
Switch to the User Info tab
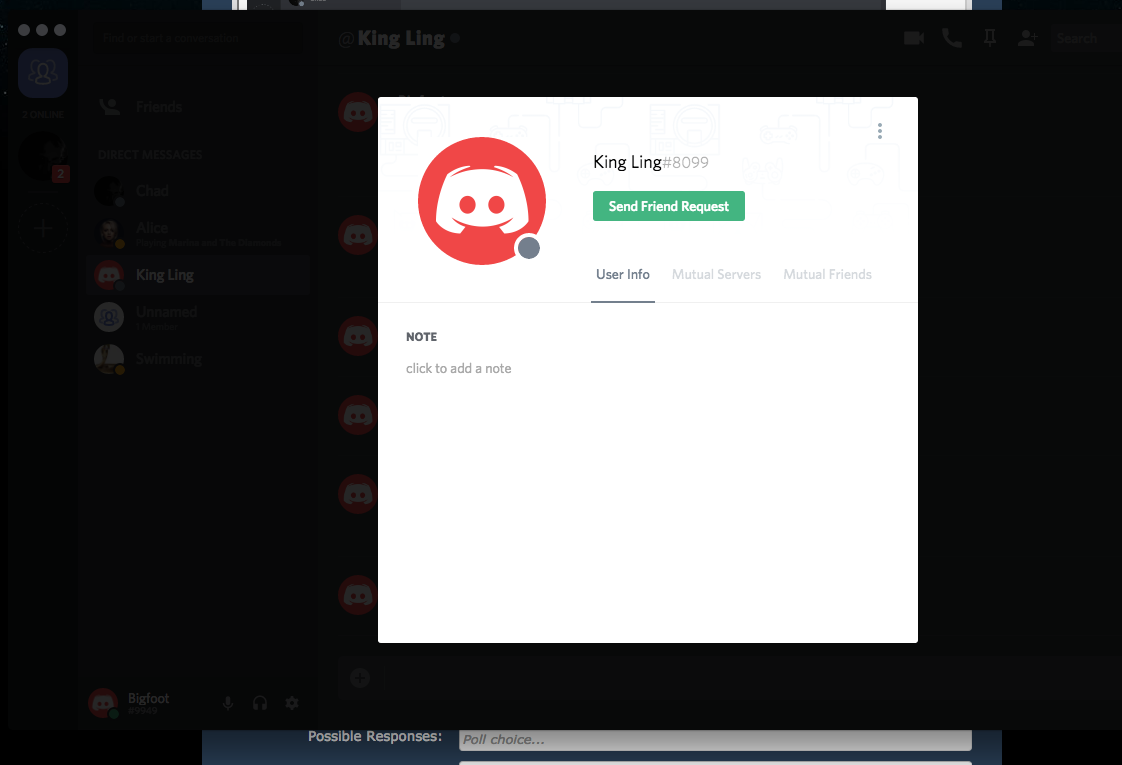(x=623, y=275)
